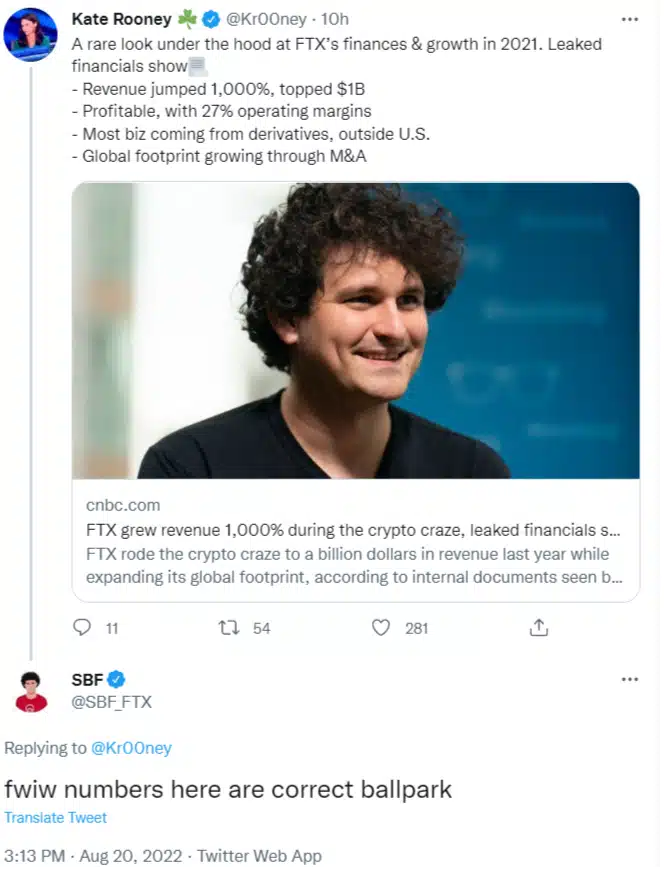Click the Kate Rooney display name
Image resolution: width=664 pixels, height=873 pixels.
pyautogui.click(x=121, y=19)
